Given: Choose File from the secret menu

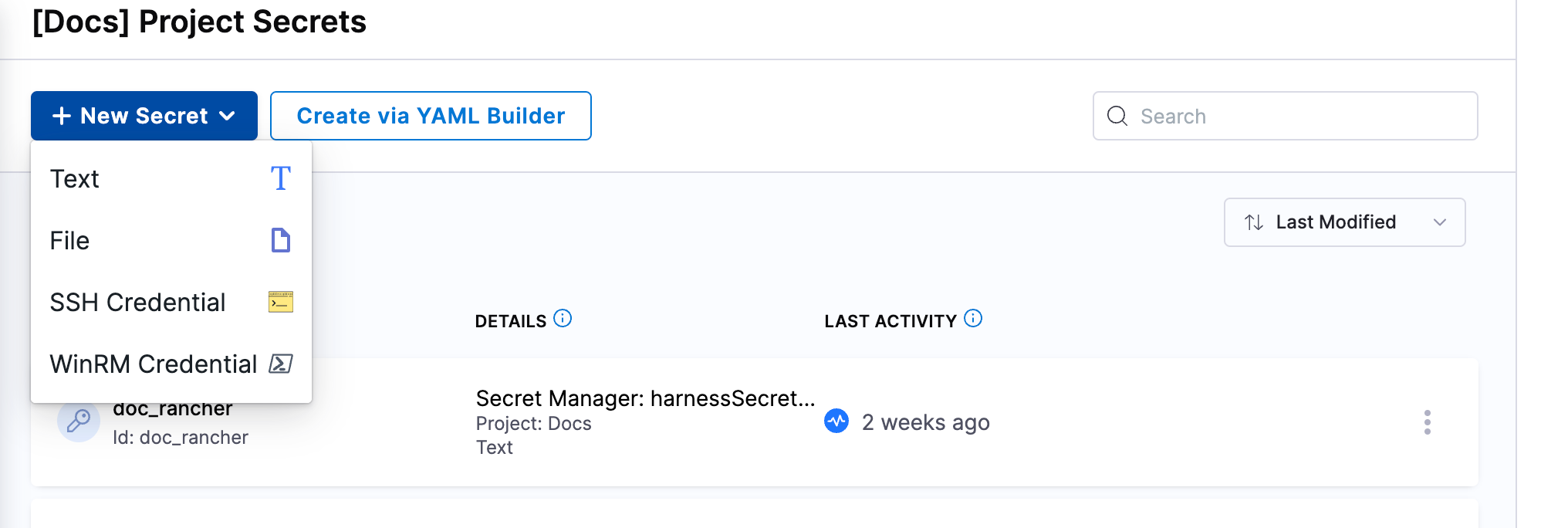Looking at the screenshot, I should 70,241.
